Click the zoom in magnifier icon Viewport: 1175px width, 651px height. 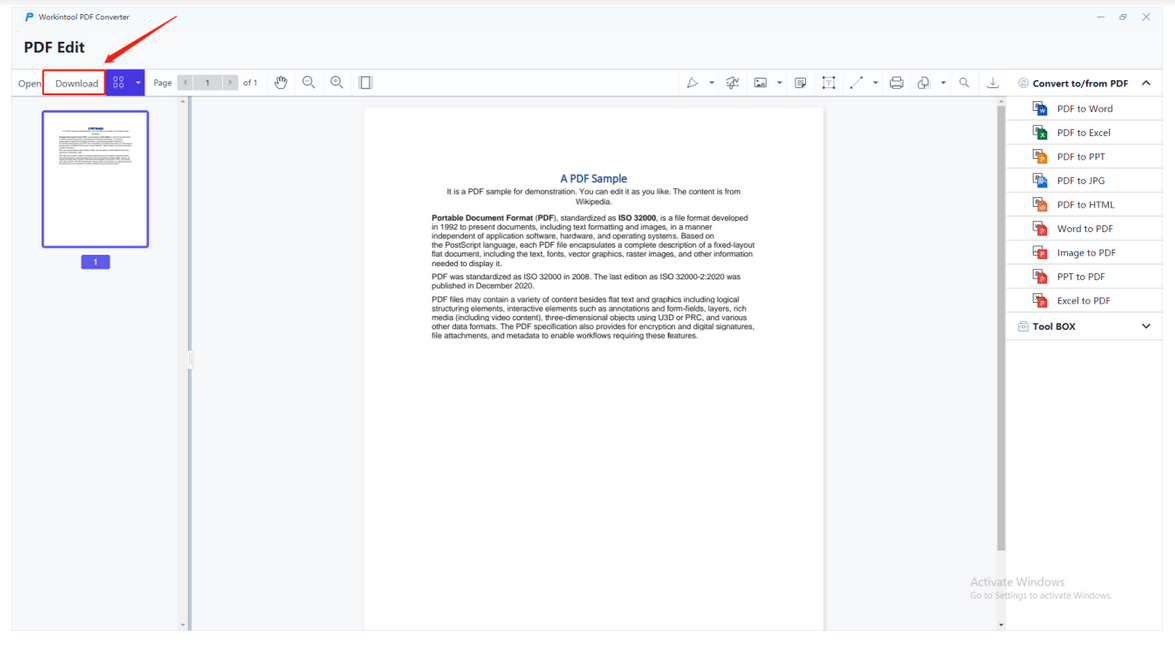tap(337, 83)
